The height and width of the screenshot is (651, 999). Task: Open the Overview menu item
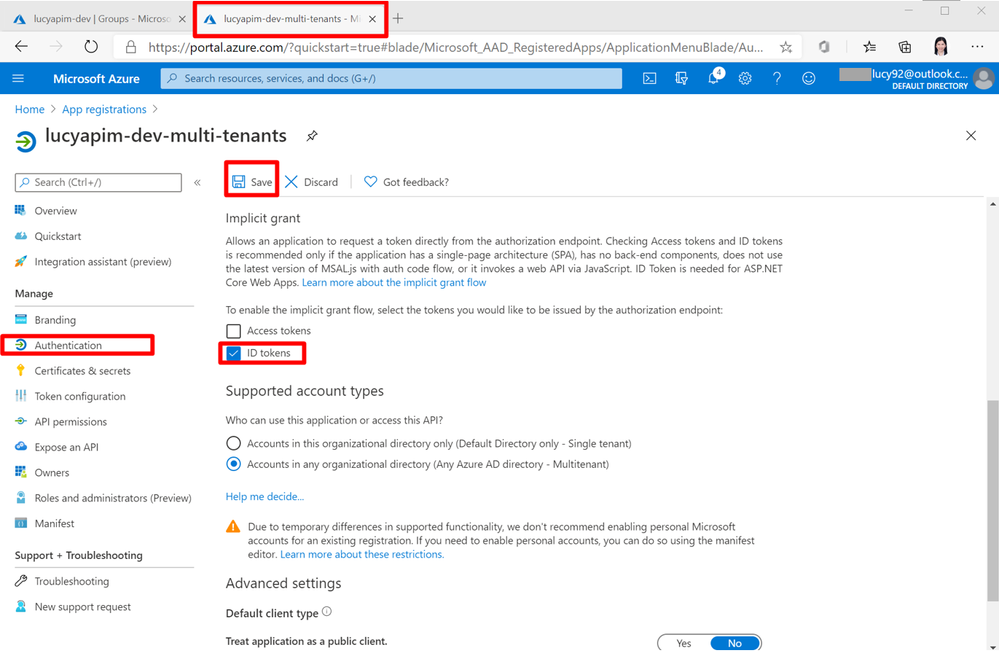point(55,211)
